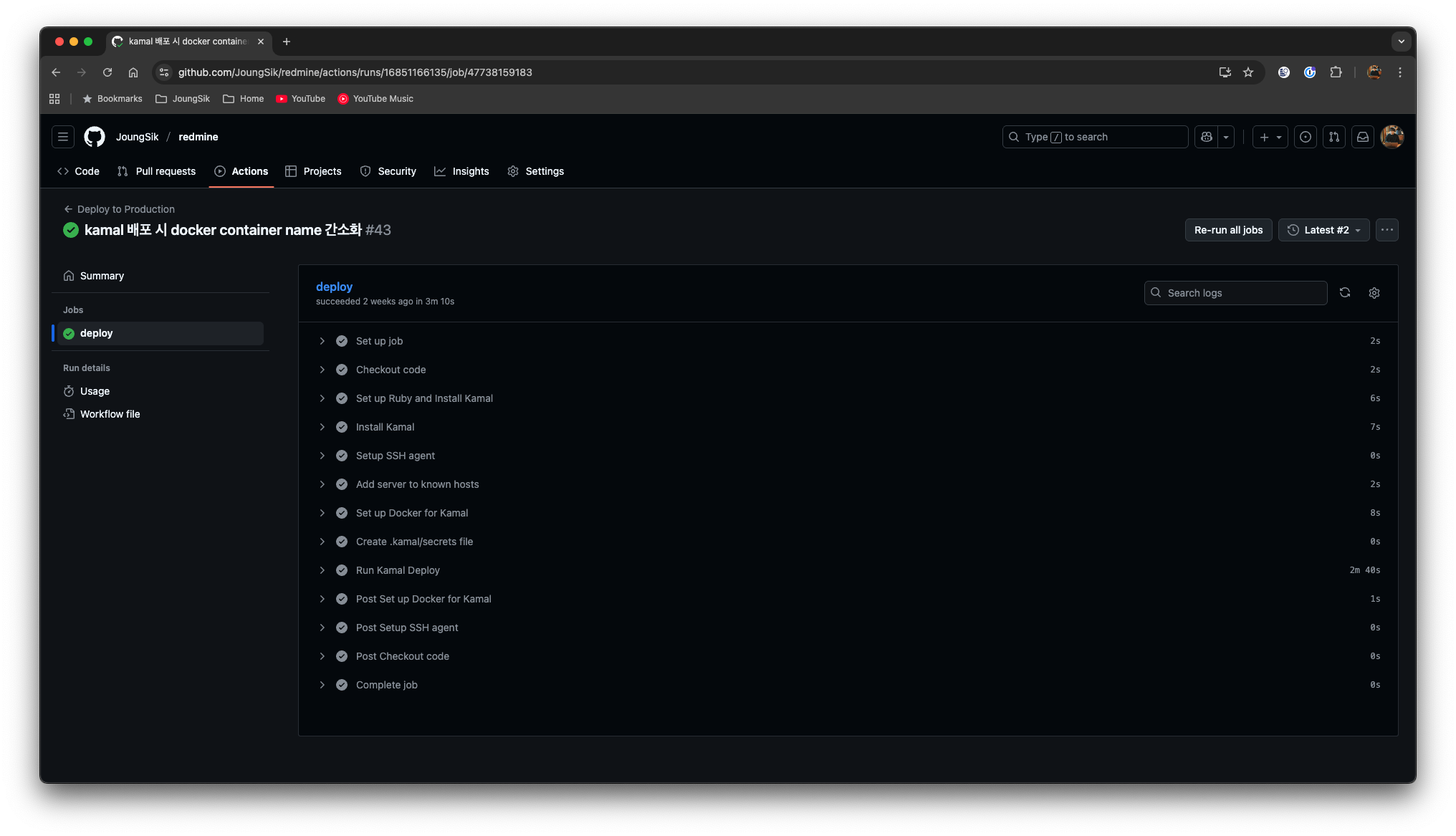Switch to the Actions tab
The image size is (1456, 836).
[x=241, y=171]
